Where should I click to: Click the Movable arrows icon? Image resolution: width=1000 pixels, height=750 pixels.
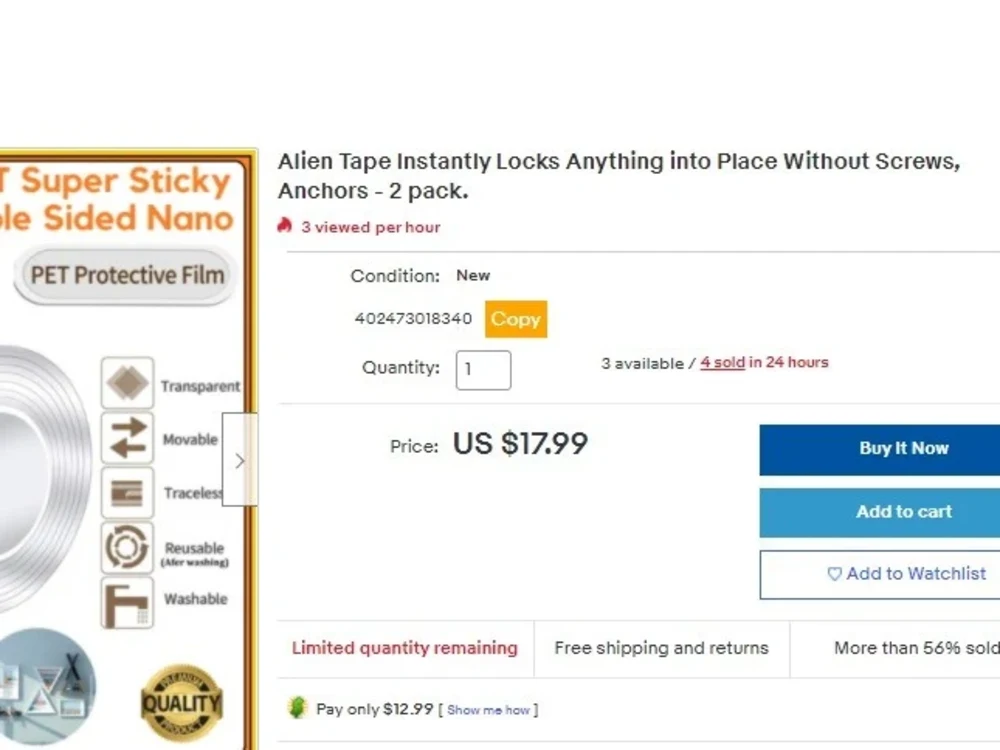tap(128, 438)
